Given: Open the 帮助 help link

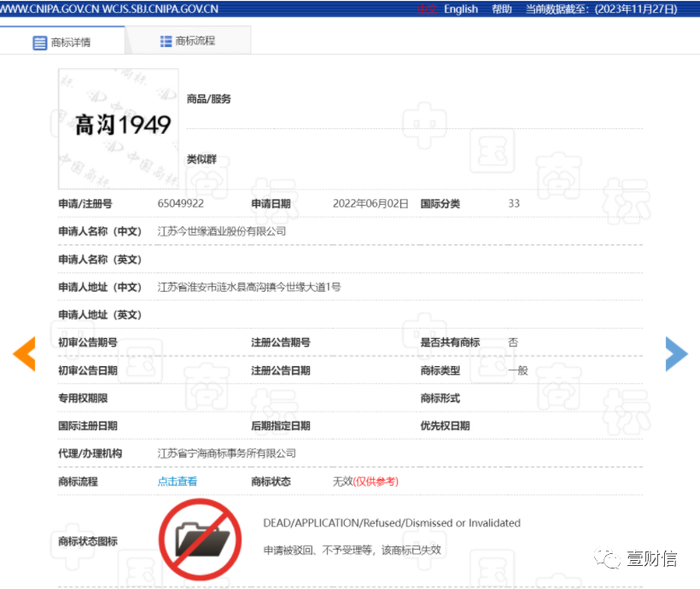Looking at the screenshot, I should pyautogui.click(x=502, y=9).
